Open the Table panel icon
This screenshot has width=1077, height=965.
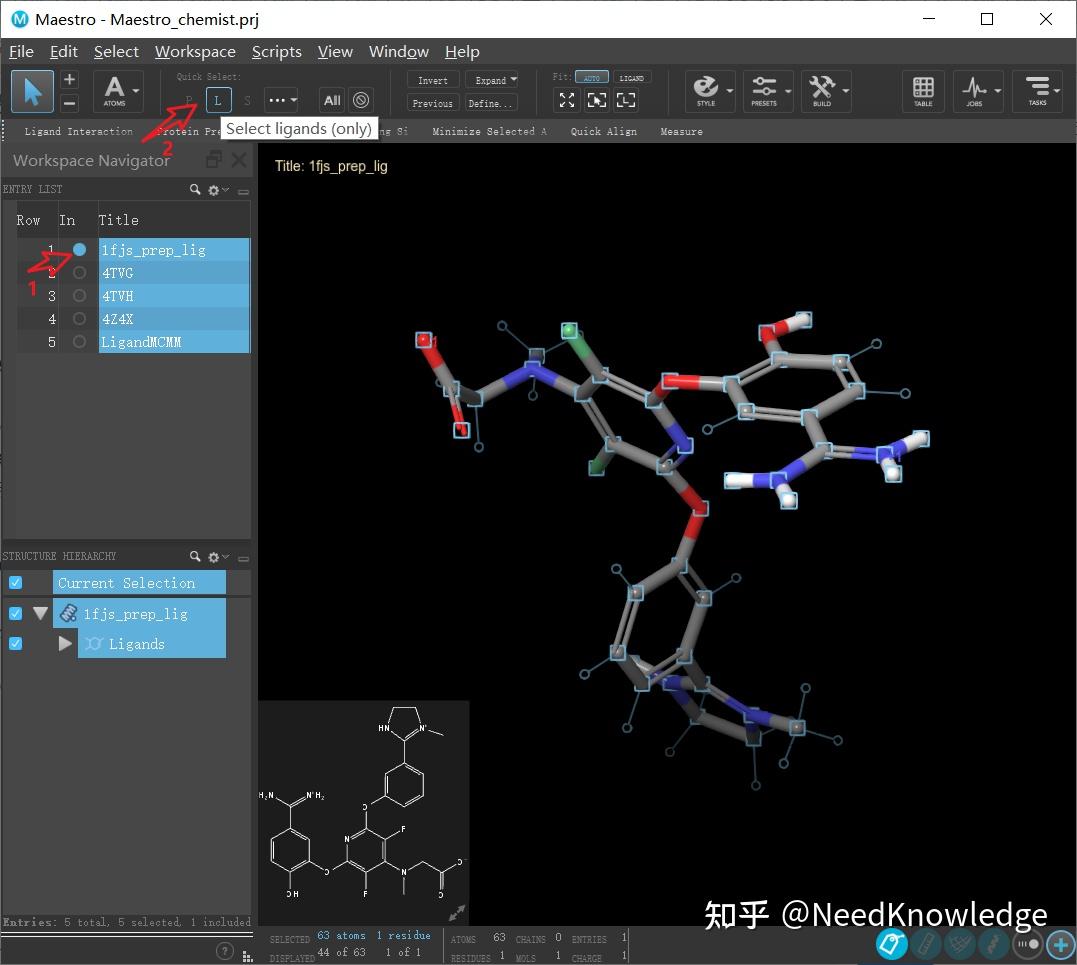tap(922, 90)
